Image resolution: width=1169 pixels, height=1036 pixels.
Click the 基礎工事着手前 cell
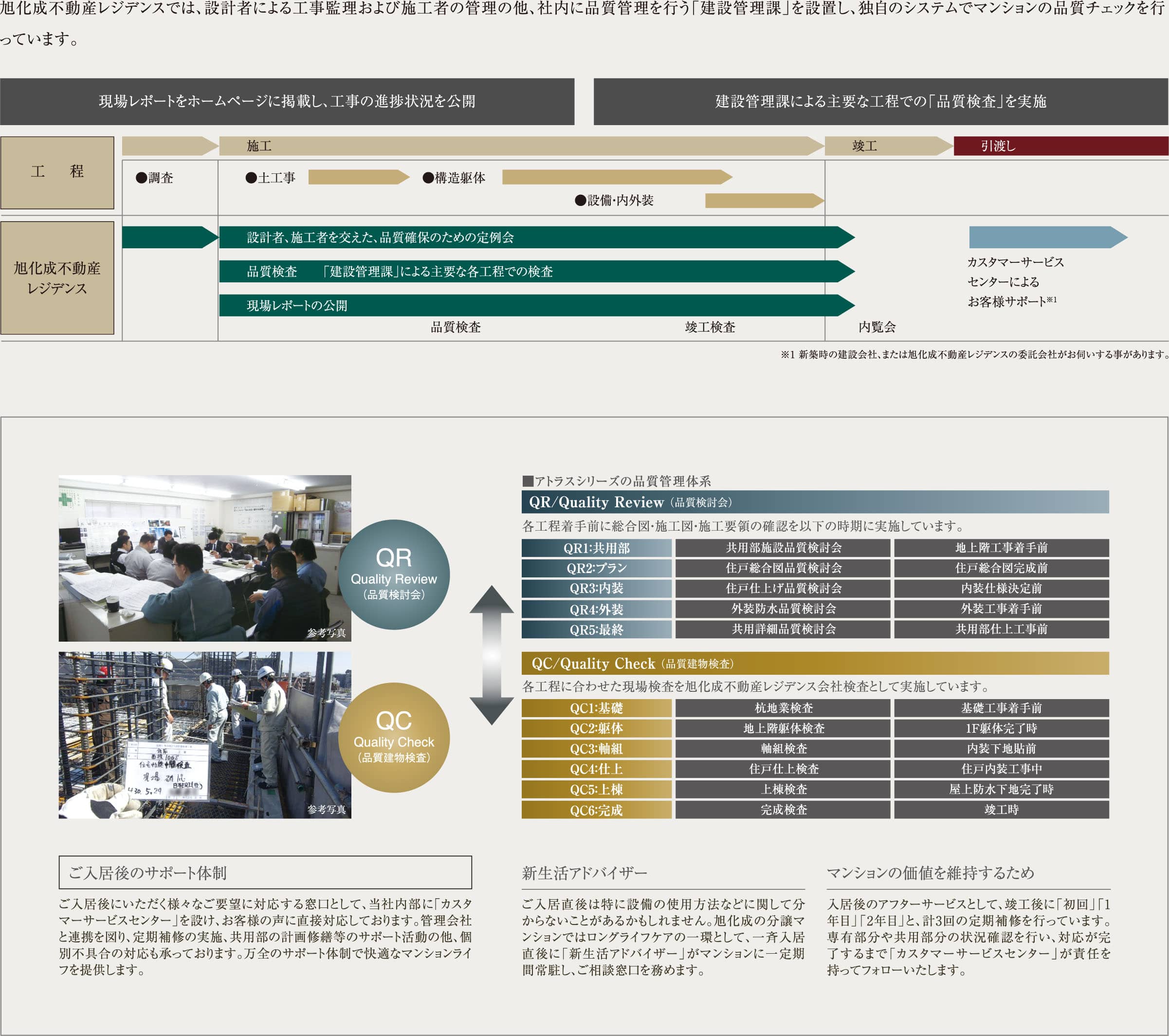tap(1002, 708)
